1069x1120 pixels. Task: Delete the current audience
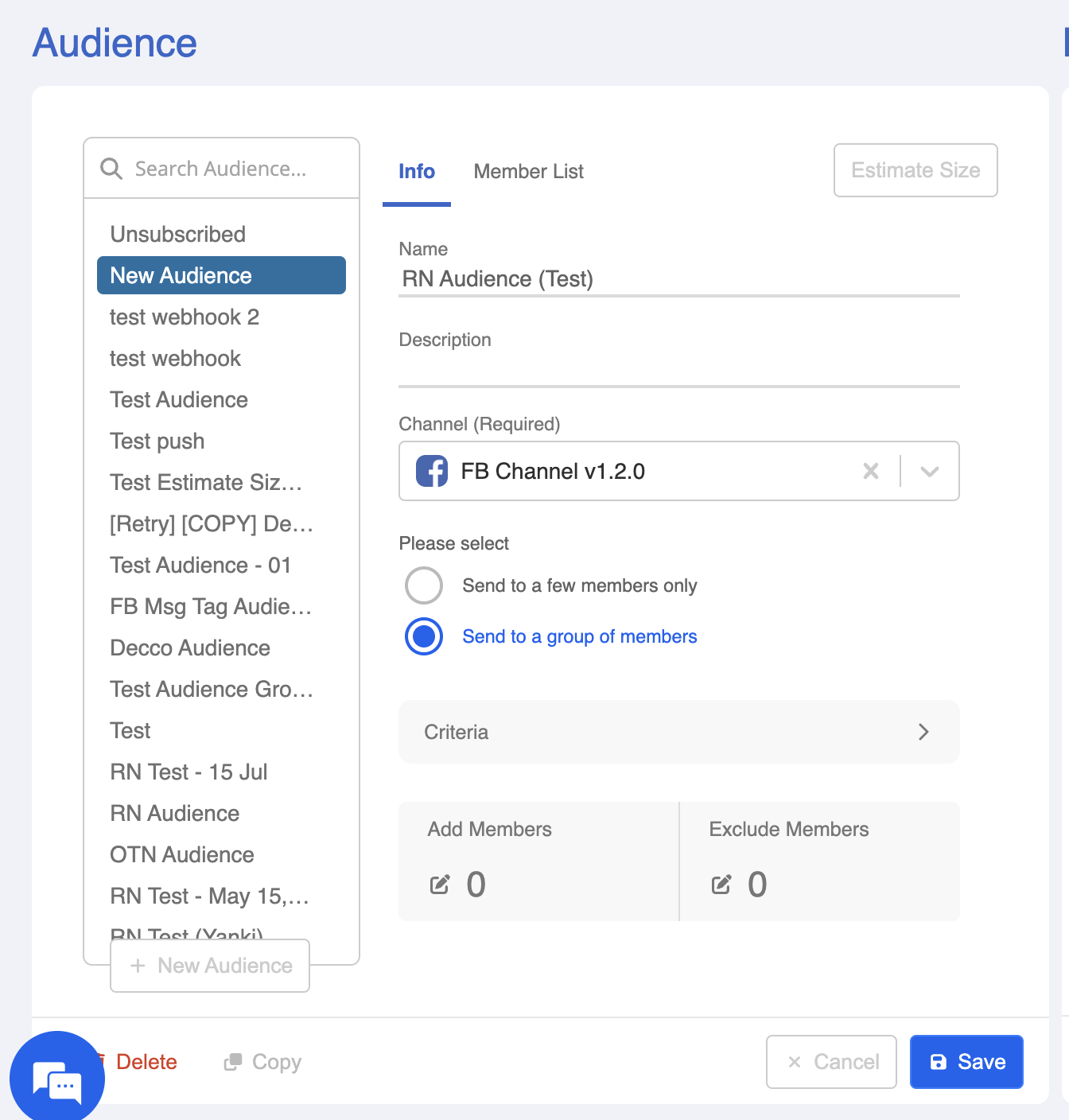(x=146, y=1062)
